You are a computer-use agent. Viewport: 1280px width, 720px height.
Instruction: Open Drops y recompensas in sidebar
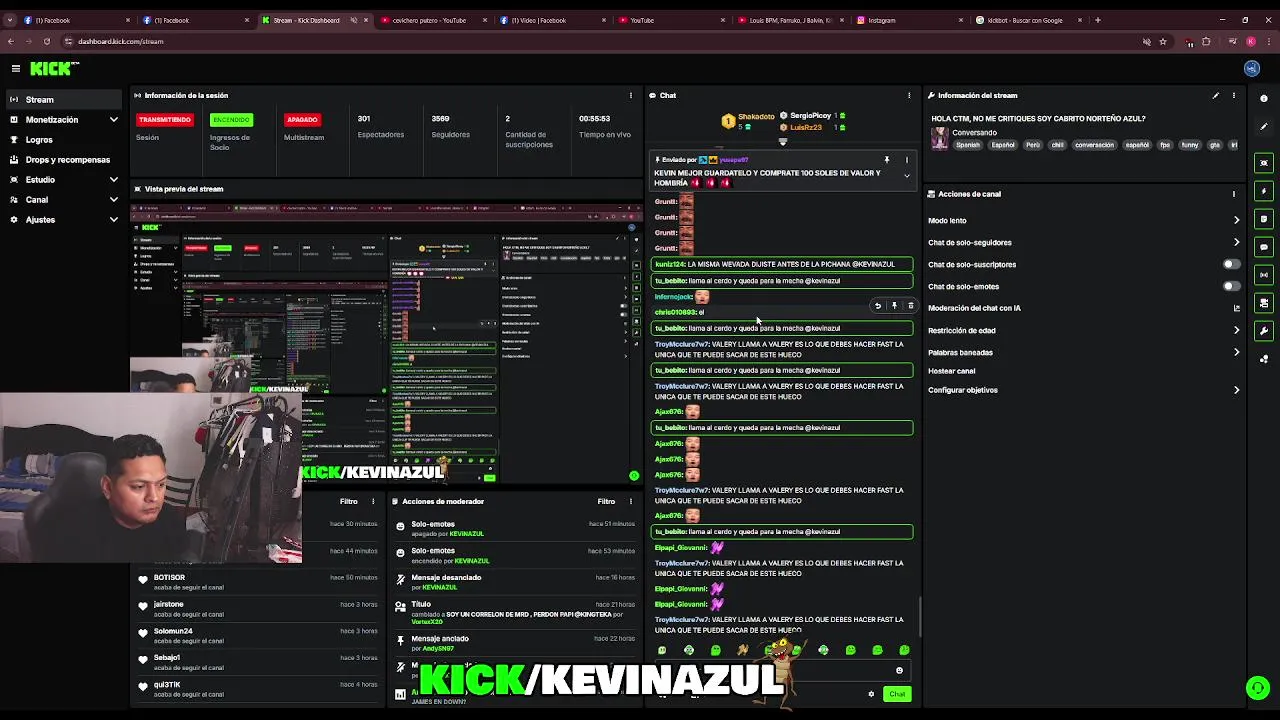click(65, 159)
